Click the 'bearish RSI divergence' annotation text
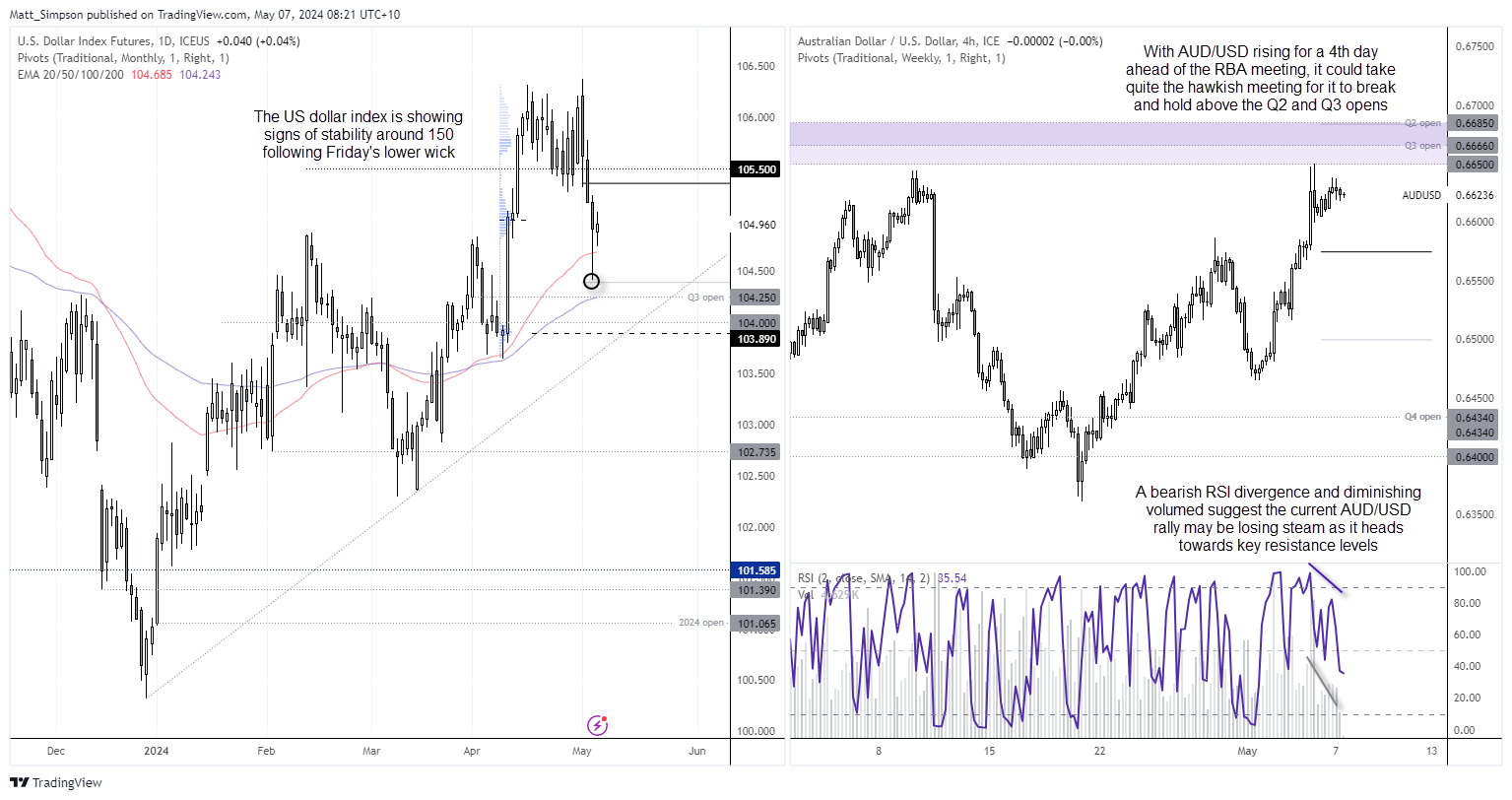The height and width of the screenshot is (800, 1512). click(x=1278, y=518)
